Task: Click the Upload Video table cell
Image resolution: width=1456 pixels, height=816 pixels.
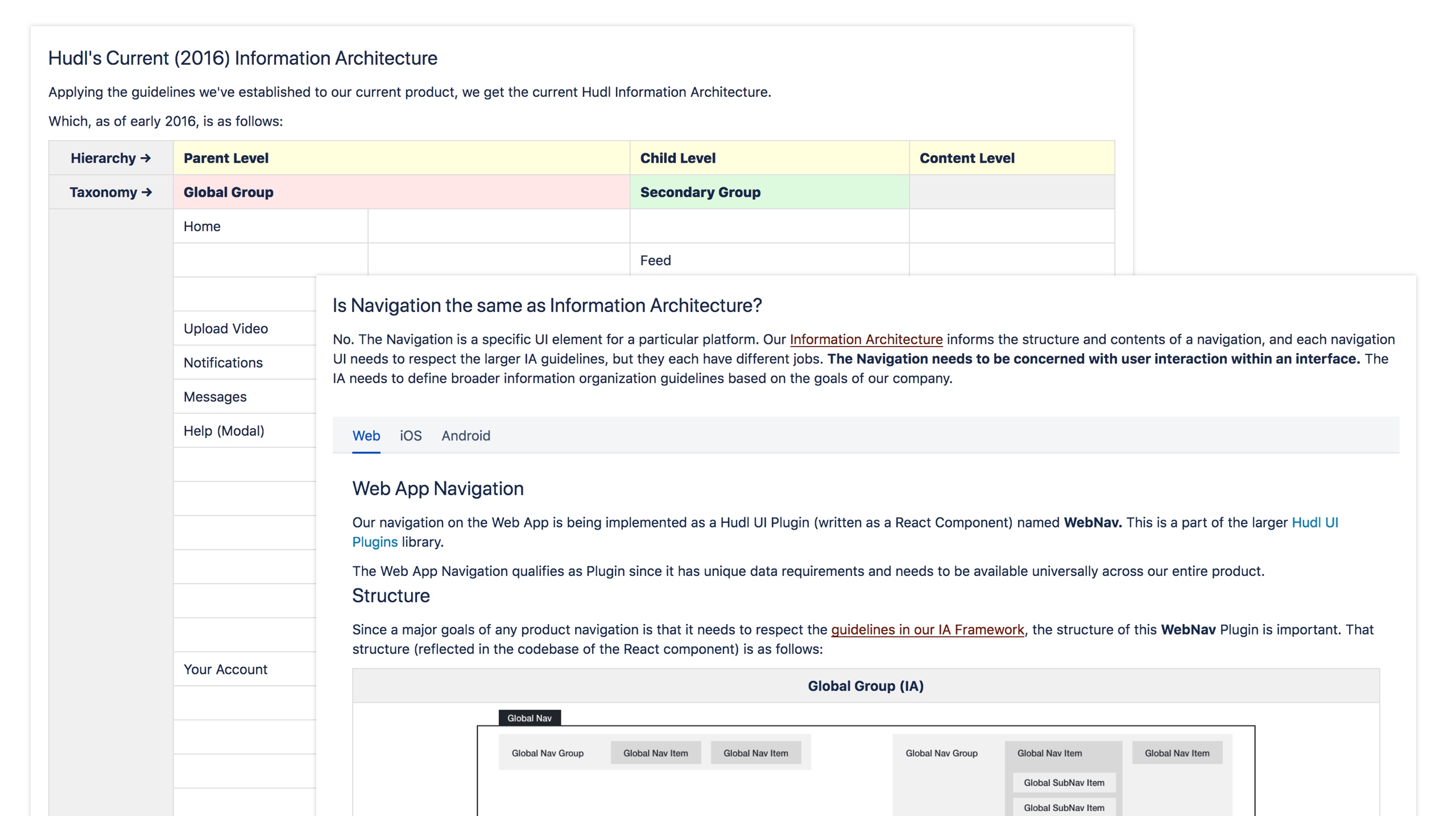Action: tap(245, 329)
